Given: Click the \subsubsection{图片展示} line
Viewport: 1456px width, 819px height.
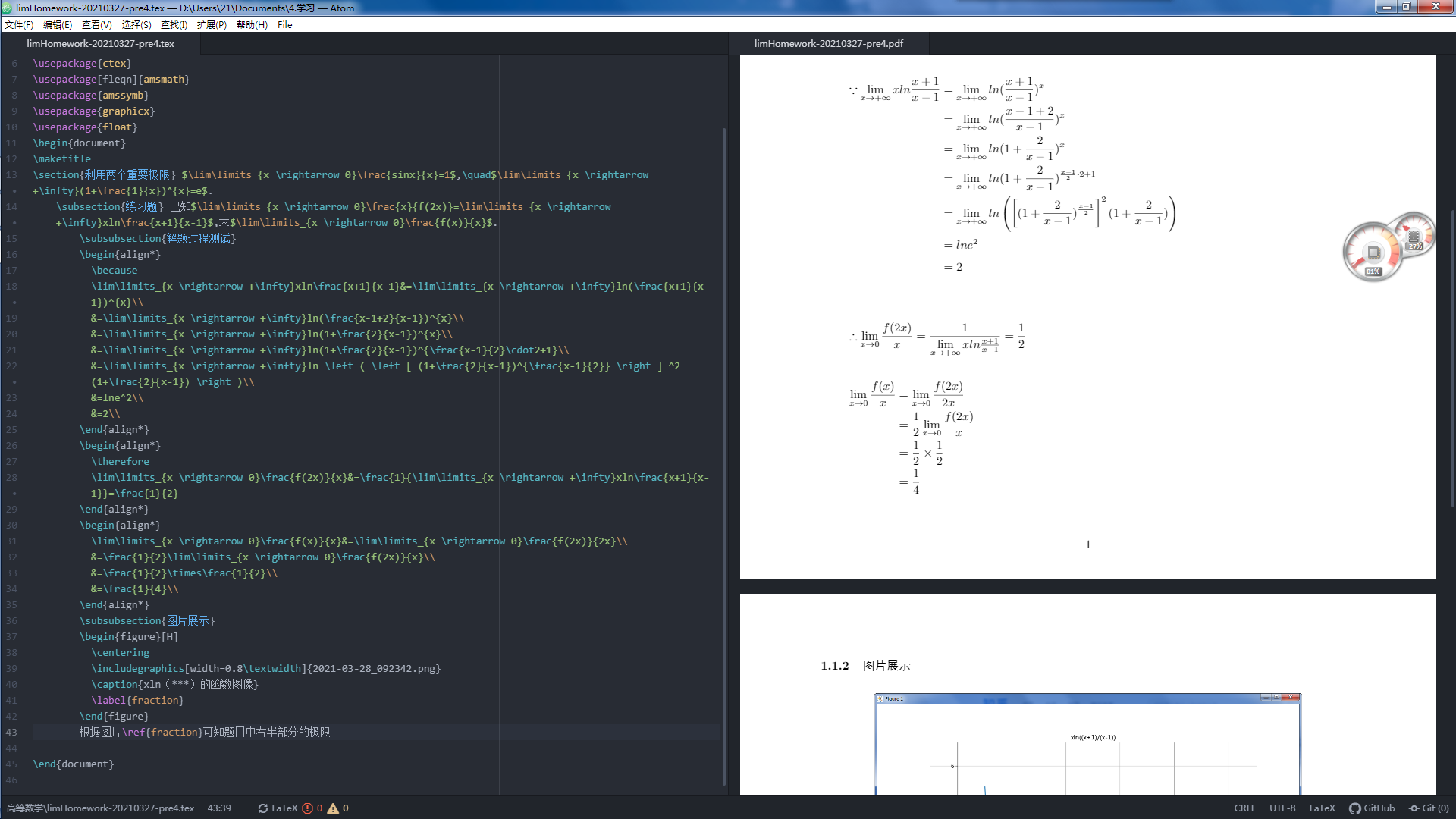Looking at the screenshot, I should point(147,621).
